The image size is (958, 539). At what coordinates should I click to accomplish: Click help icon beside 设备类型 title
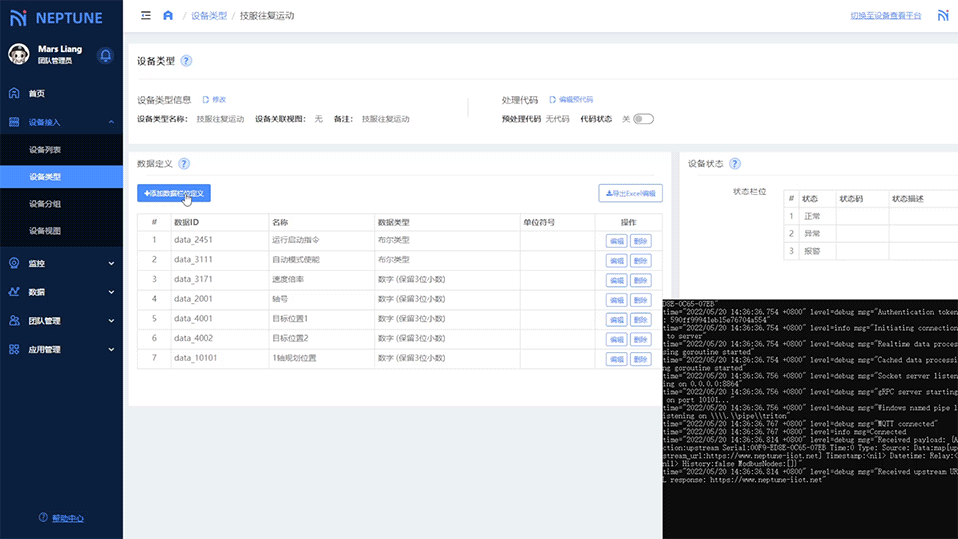(186, 61)
